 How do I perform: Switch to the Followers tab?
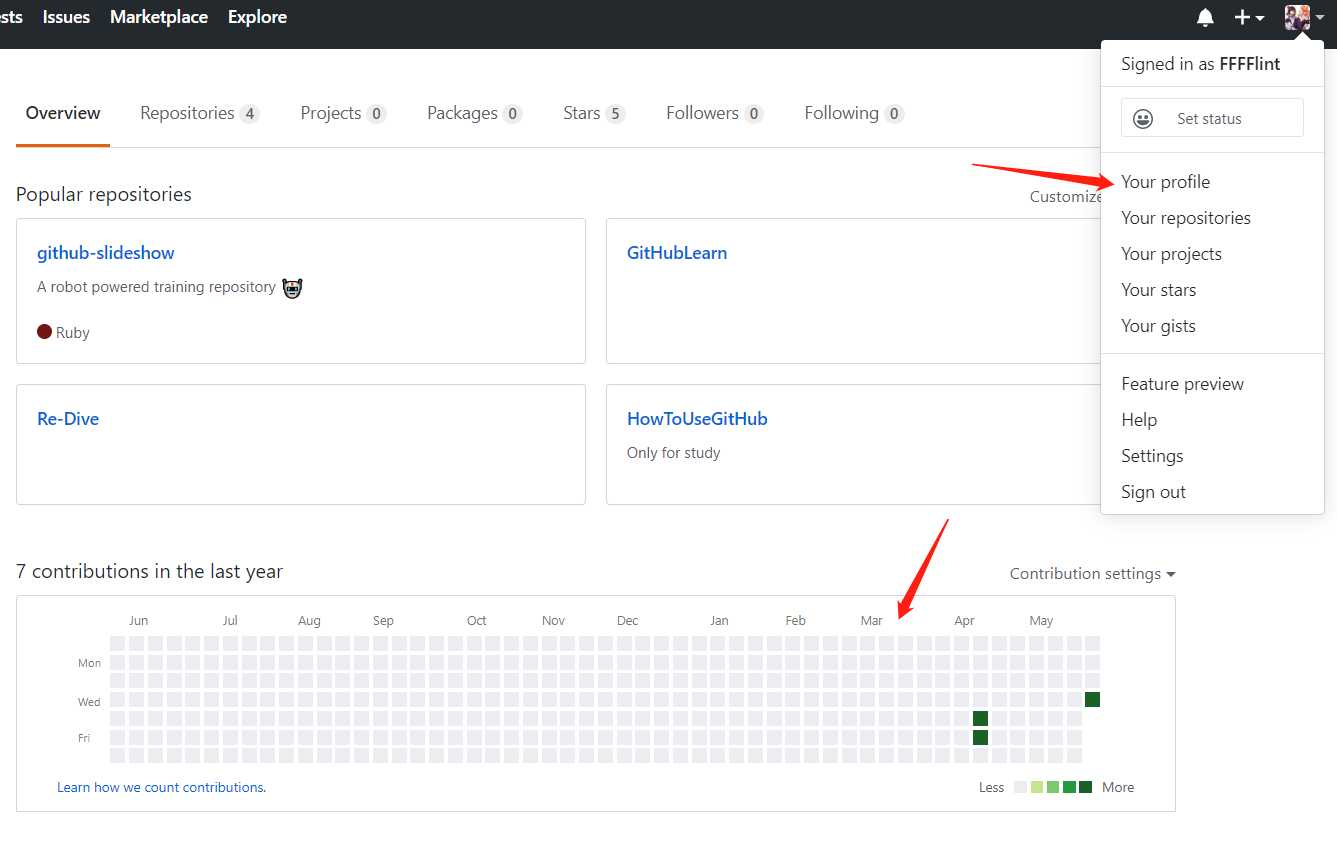714,113
